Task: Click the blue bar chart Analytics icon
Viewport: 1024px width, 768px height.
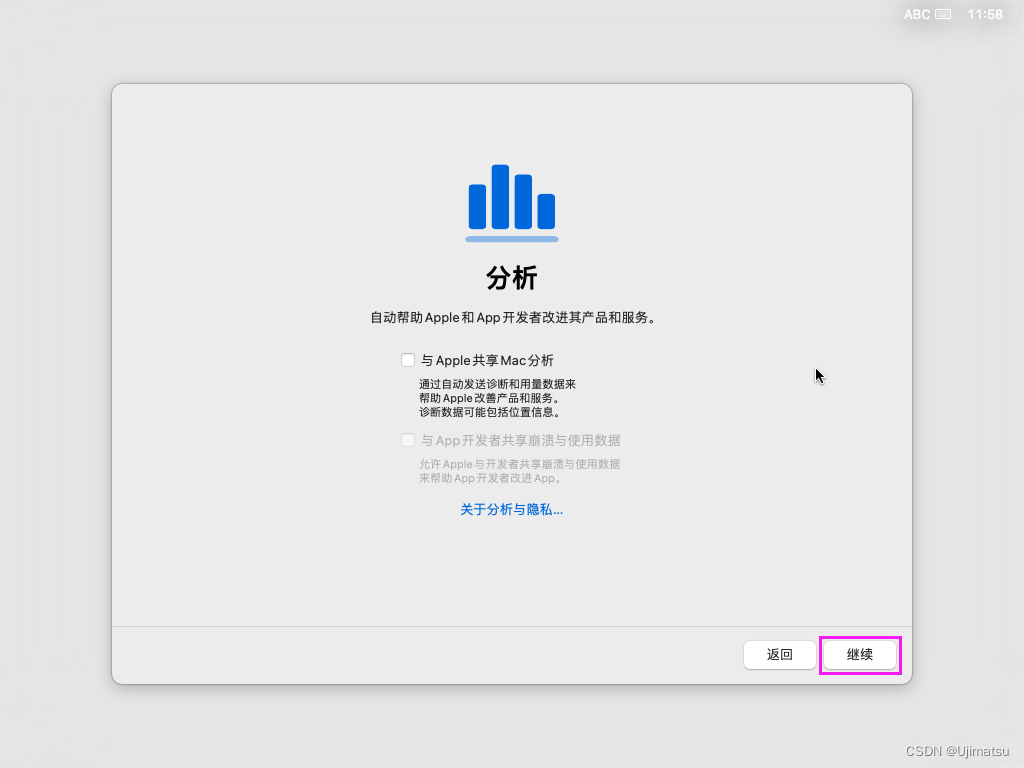Action: click(x=511, y=202)
